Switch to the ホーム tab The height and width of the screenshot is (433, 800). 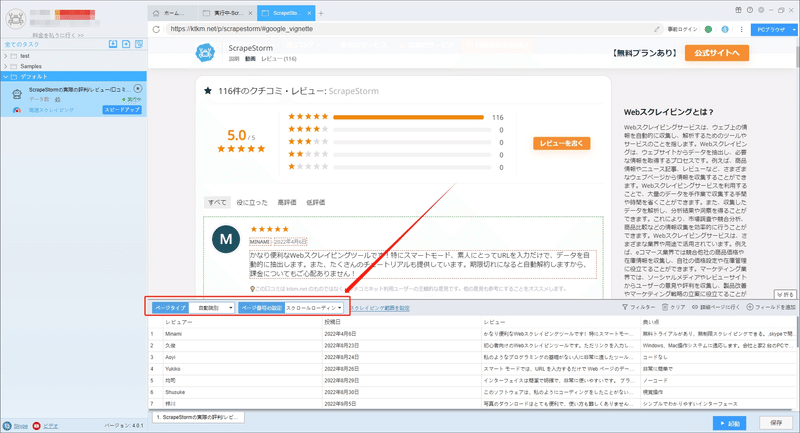click(172, 13)
